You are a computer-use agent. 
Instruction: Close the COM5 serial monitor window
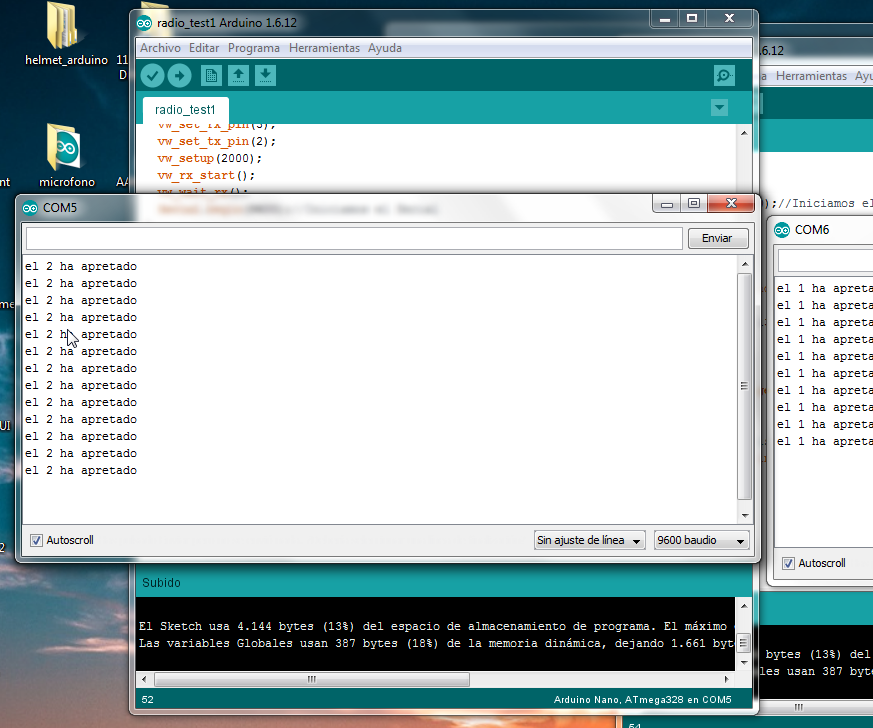pos(731,203)
